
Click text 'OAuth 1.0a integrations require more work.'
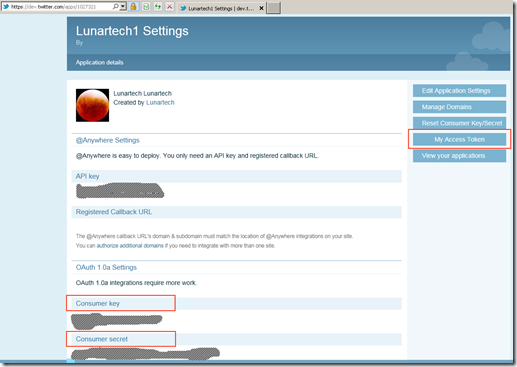[136, 283]
